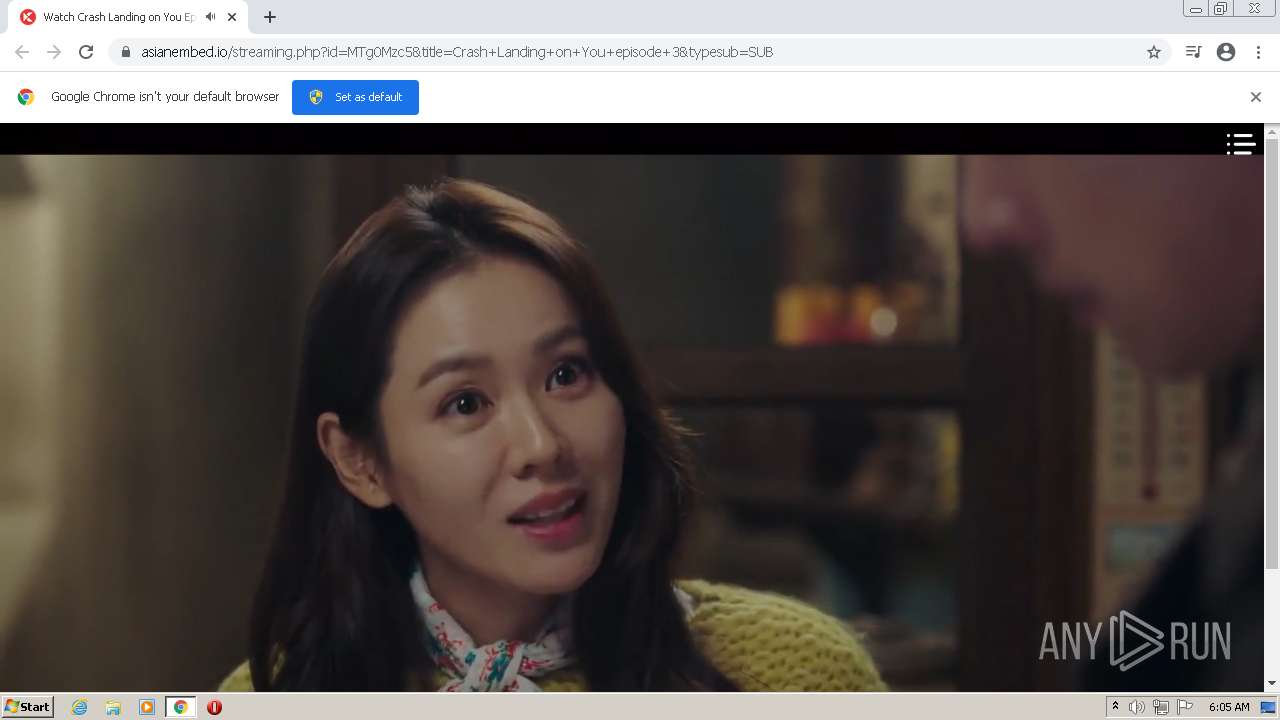Launch Internet Explorer from taskbar
Screen dimensions: 1280x720
[79, 707]
